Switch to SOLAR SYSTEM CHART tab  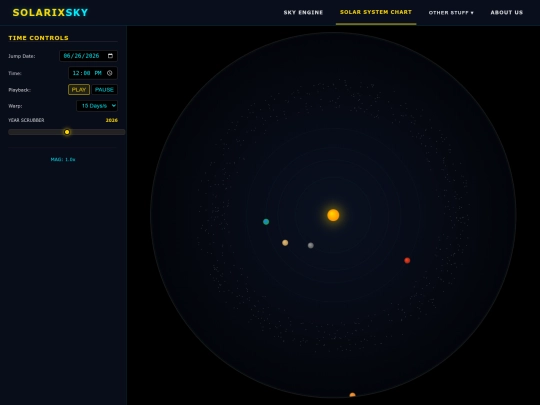click(x=376, y=12)
